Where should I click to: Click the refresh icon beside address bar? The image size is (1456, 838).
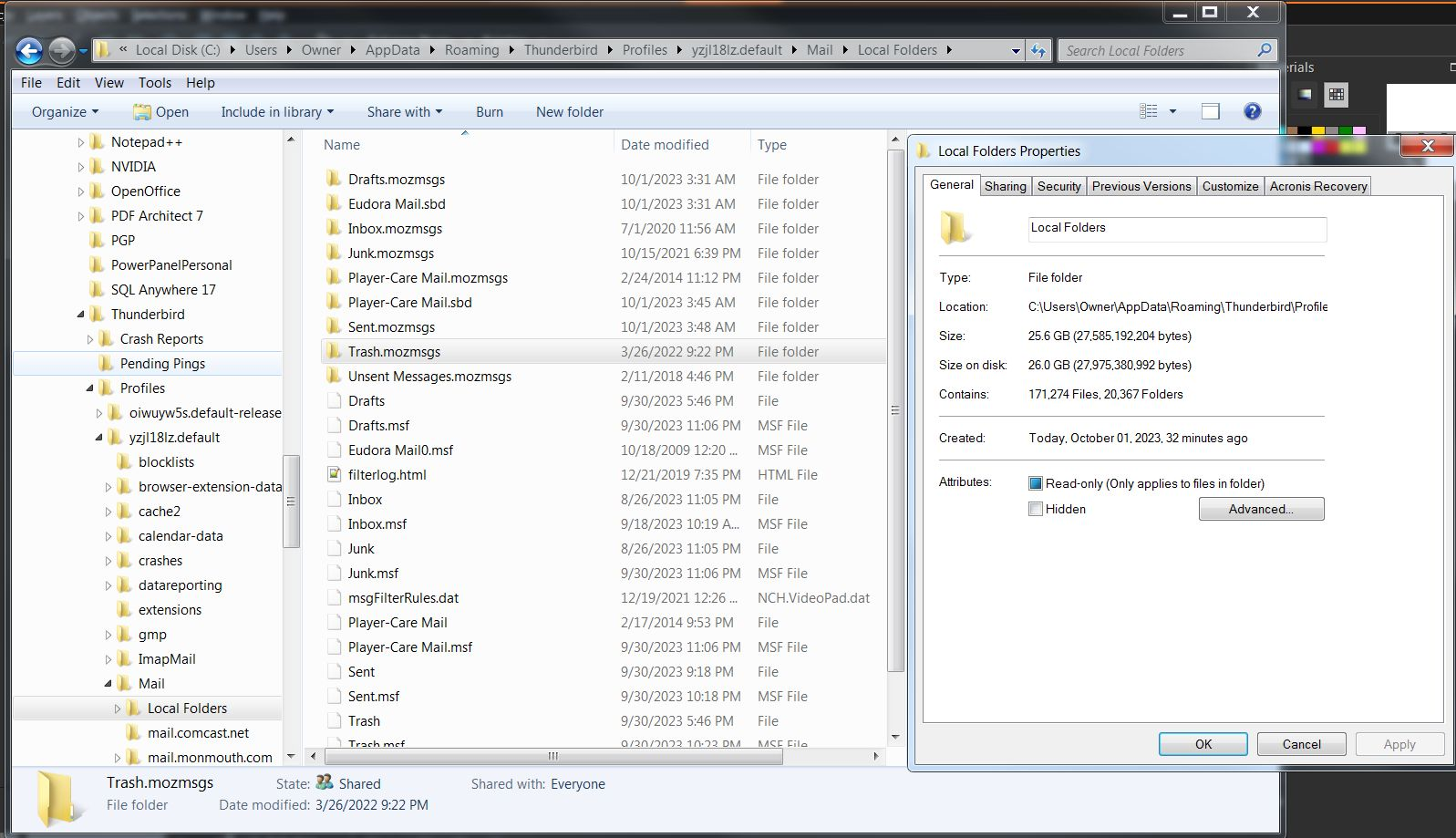[x=1038, y=51]
